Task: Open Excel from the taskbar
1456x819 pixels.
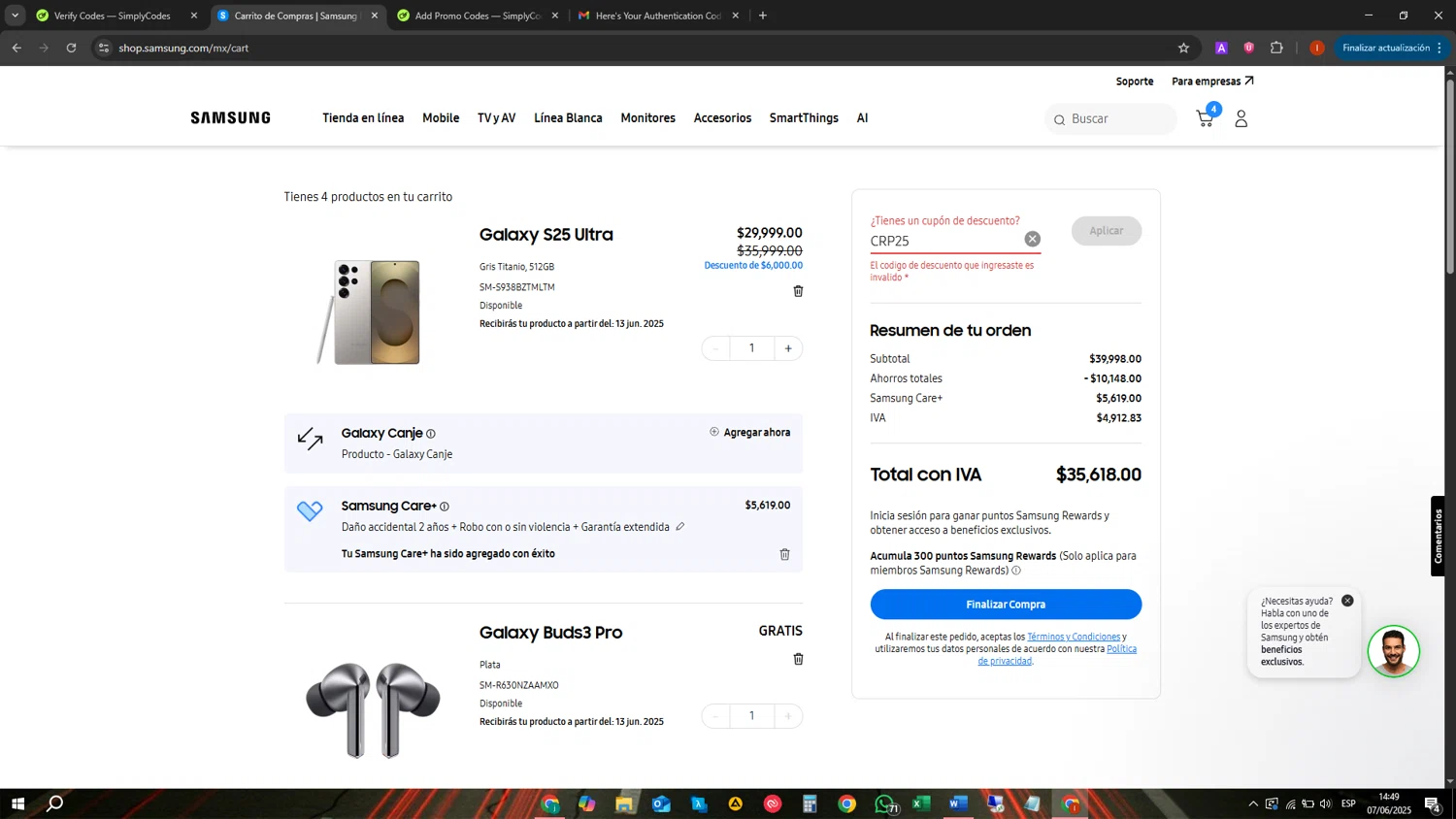Action: click(x=921, y=803)
